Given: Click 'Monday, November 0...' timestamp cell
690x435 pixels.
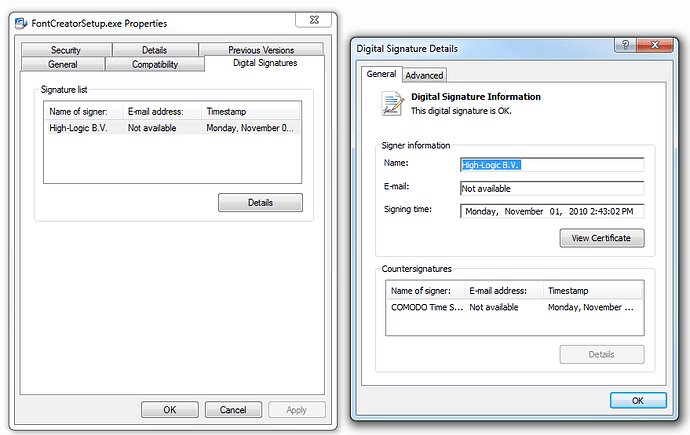Looking at the screenshot, I should (250, 128).
